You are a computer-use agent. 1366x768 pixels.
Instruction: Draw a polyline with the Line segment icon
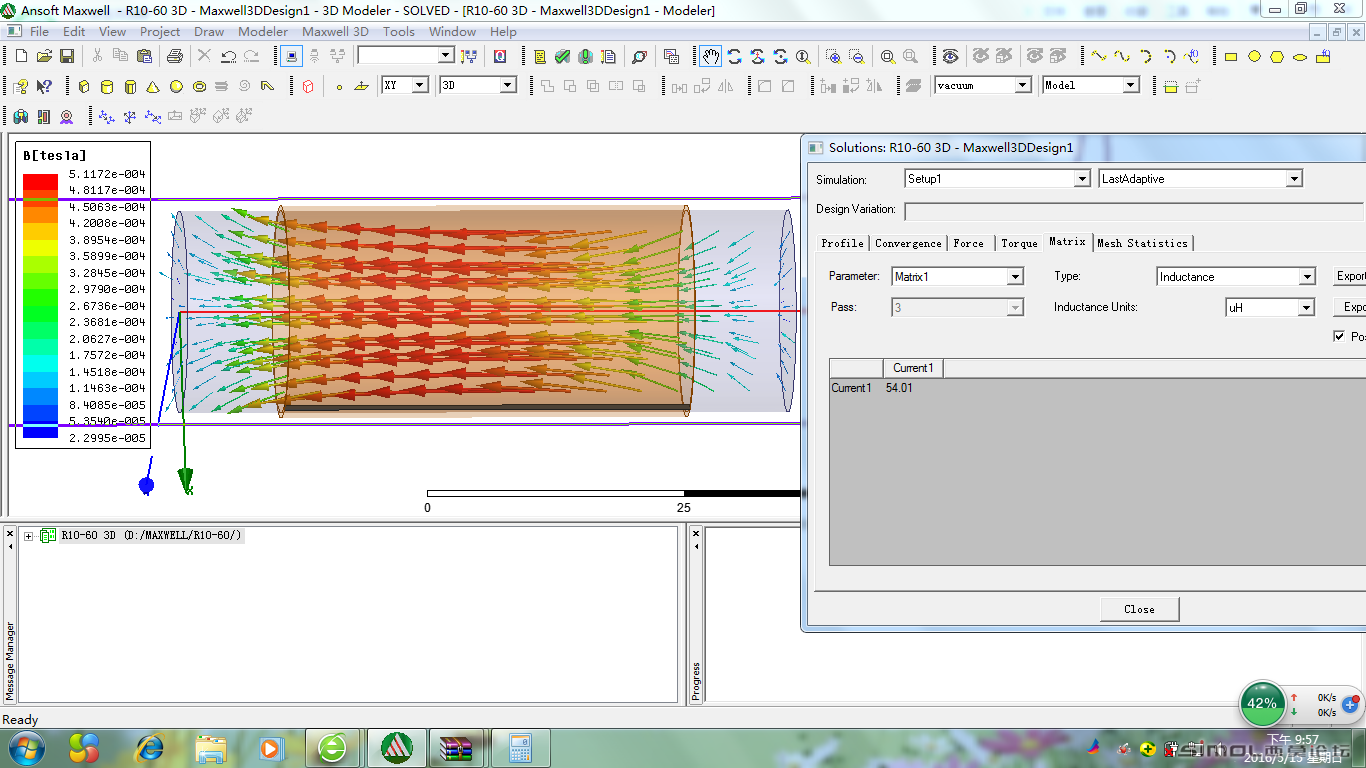[x=1099, y=56]
